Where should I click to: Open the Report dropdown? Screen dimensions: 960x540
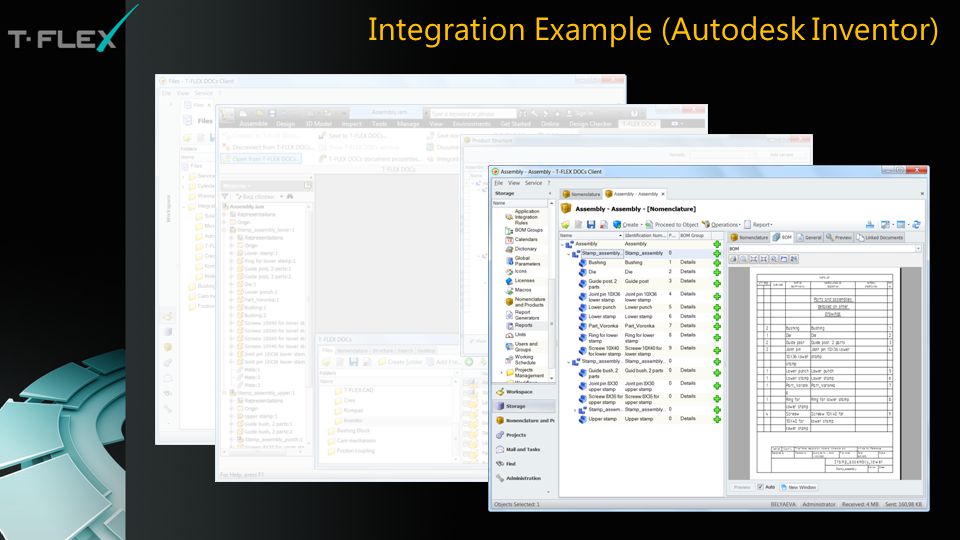click(x=758, y=225)
